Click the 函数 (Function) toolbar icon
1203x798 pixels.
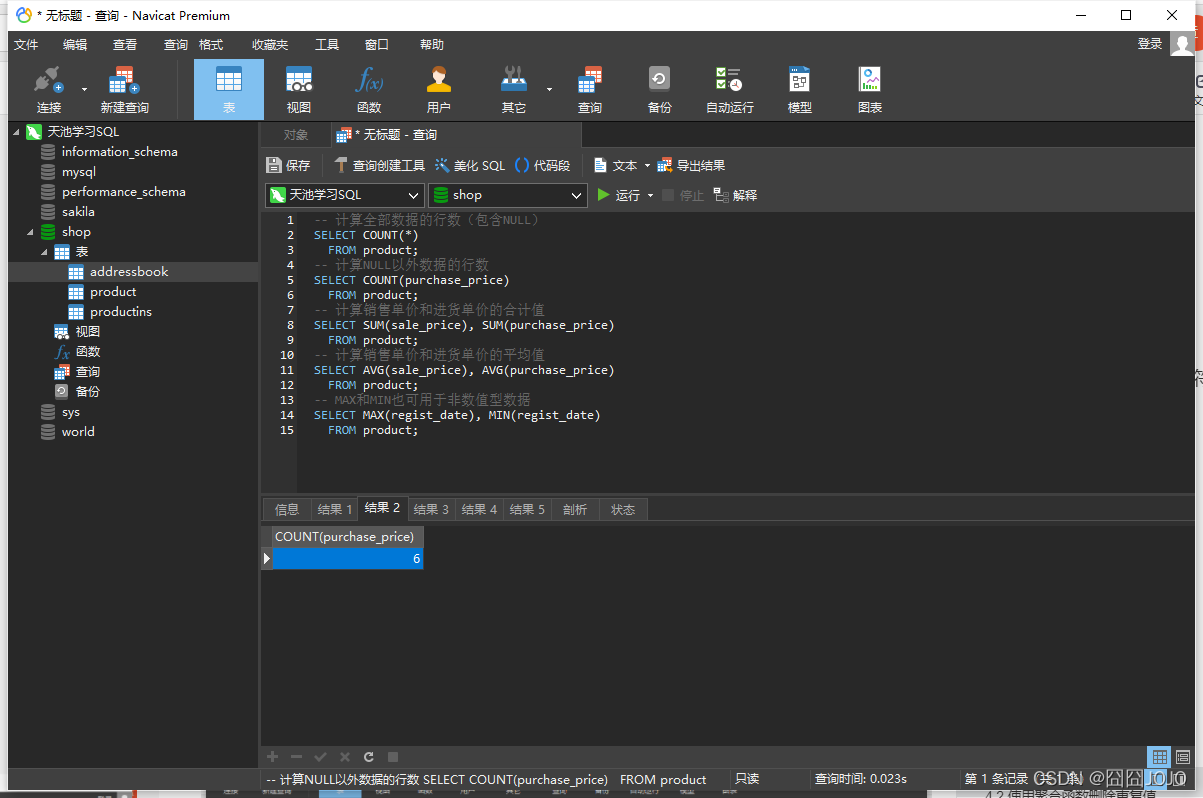pos(369,89)
